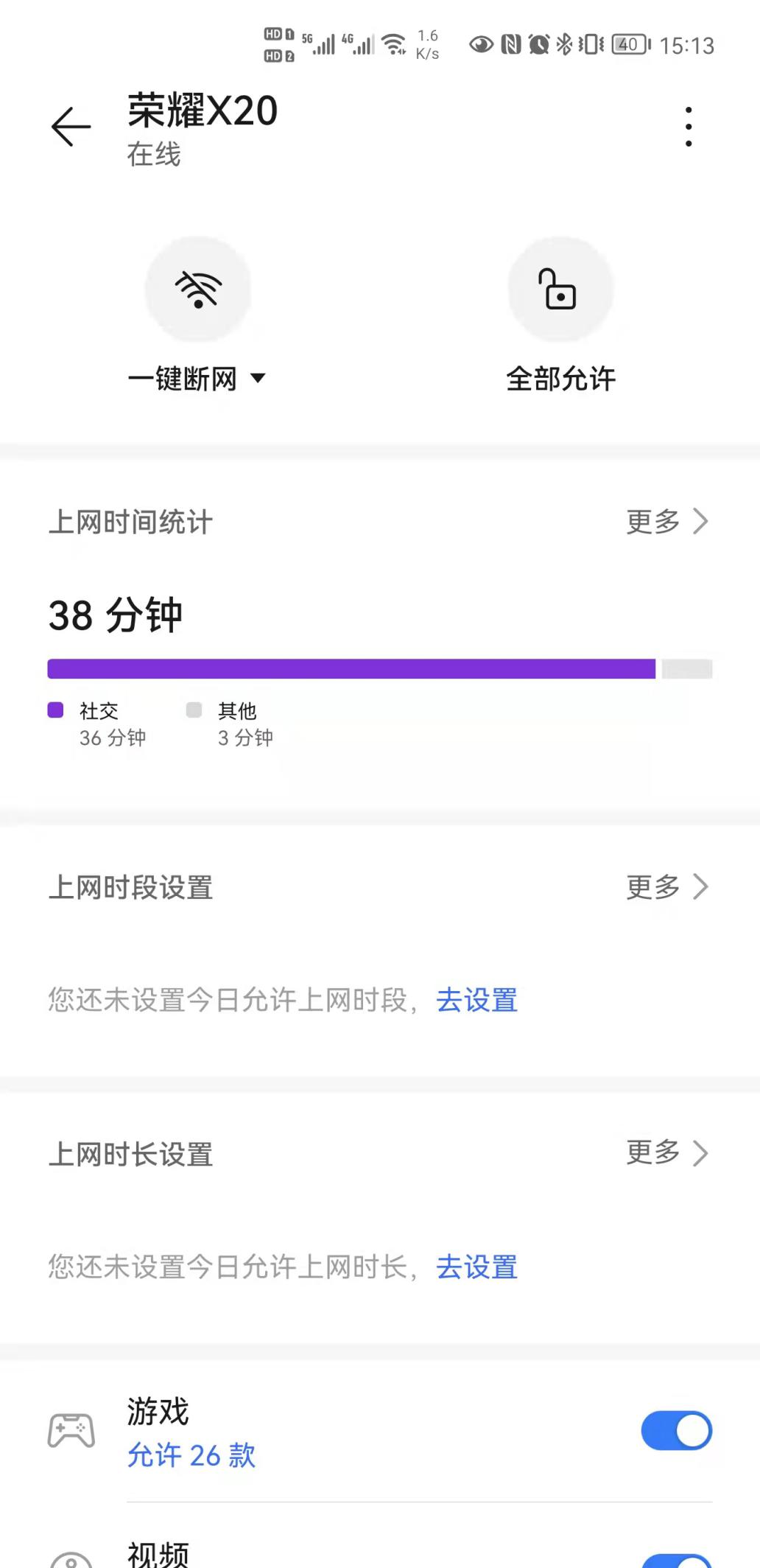Tap the purple usage progress bar
The image size is (760, 1568).
coord(351,669)
